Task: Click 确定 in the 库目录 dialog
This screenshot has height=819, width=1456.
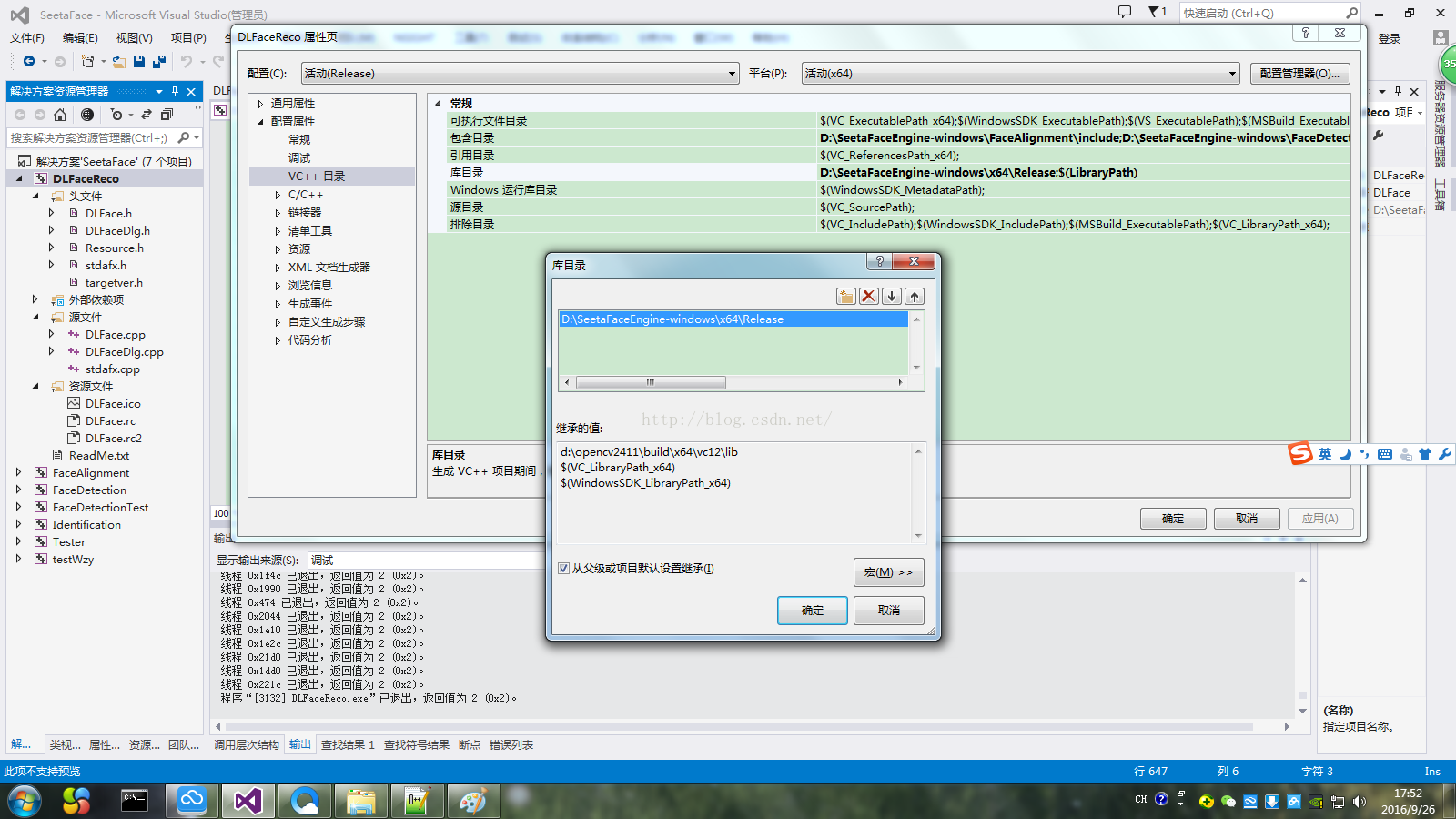Action: (x=813, y=611)
